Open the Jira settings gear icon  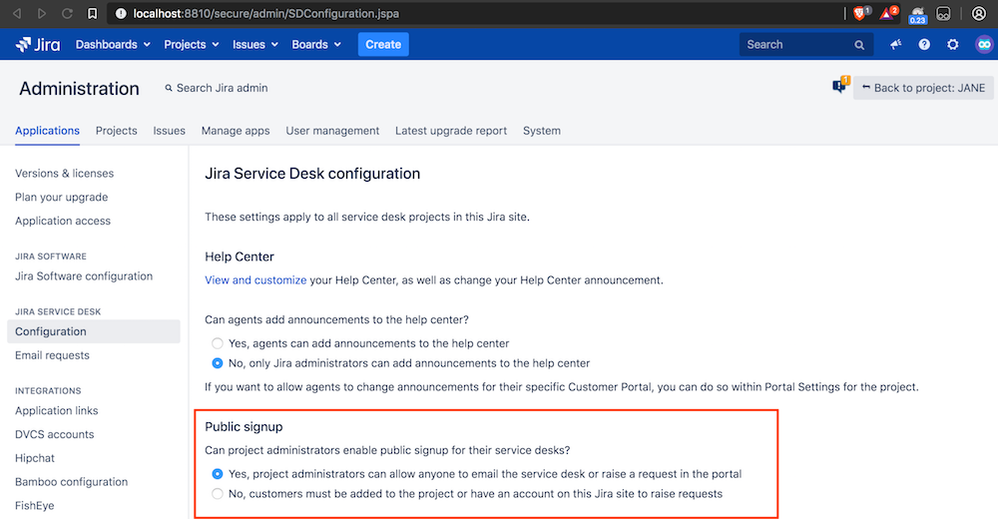click(x=953, y=45)
